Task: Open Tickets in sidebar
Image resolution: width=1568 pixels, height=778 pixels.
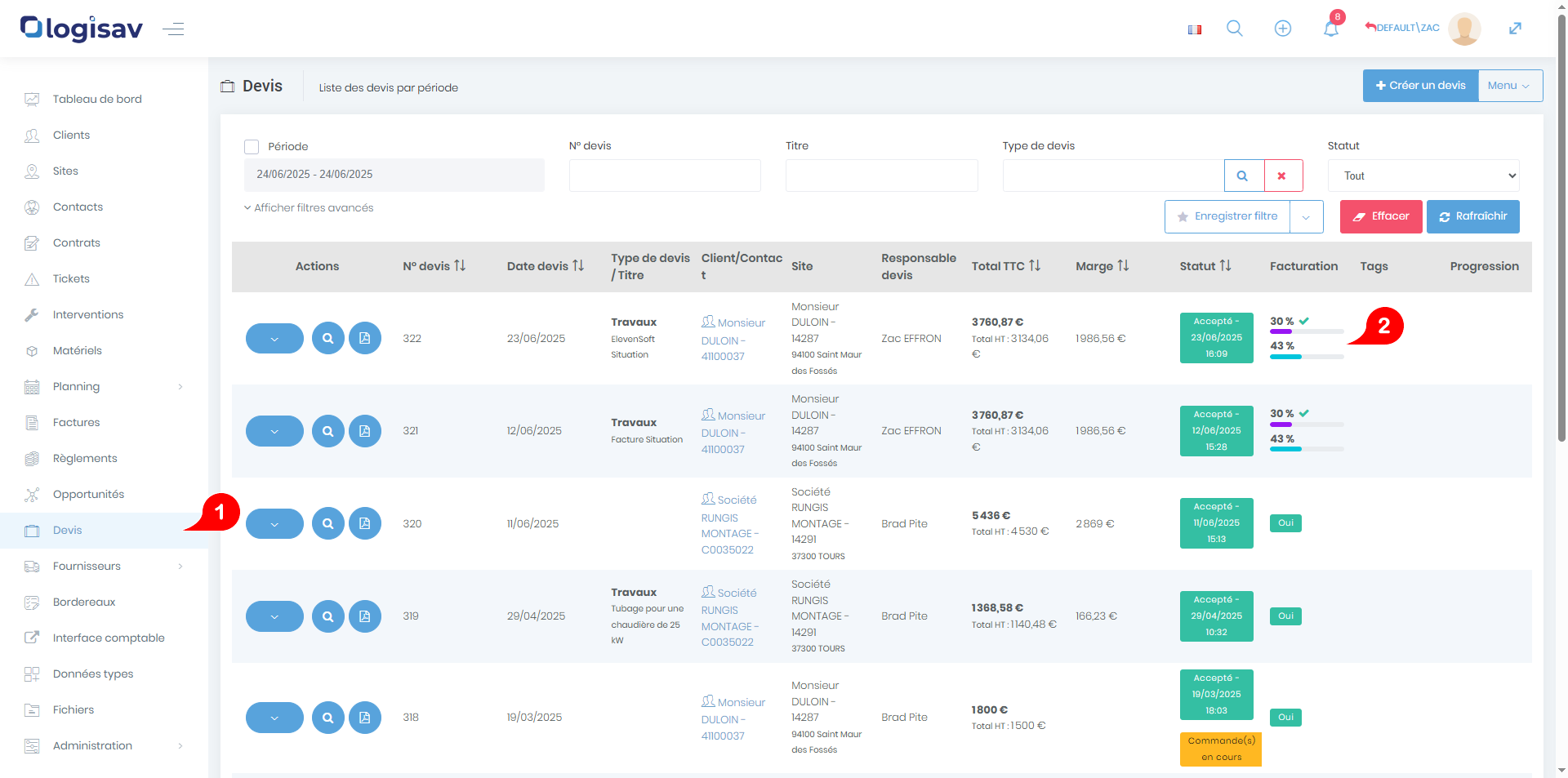Action: (71, 278)
